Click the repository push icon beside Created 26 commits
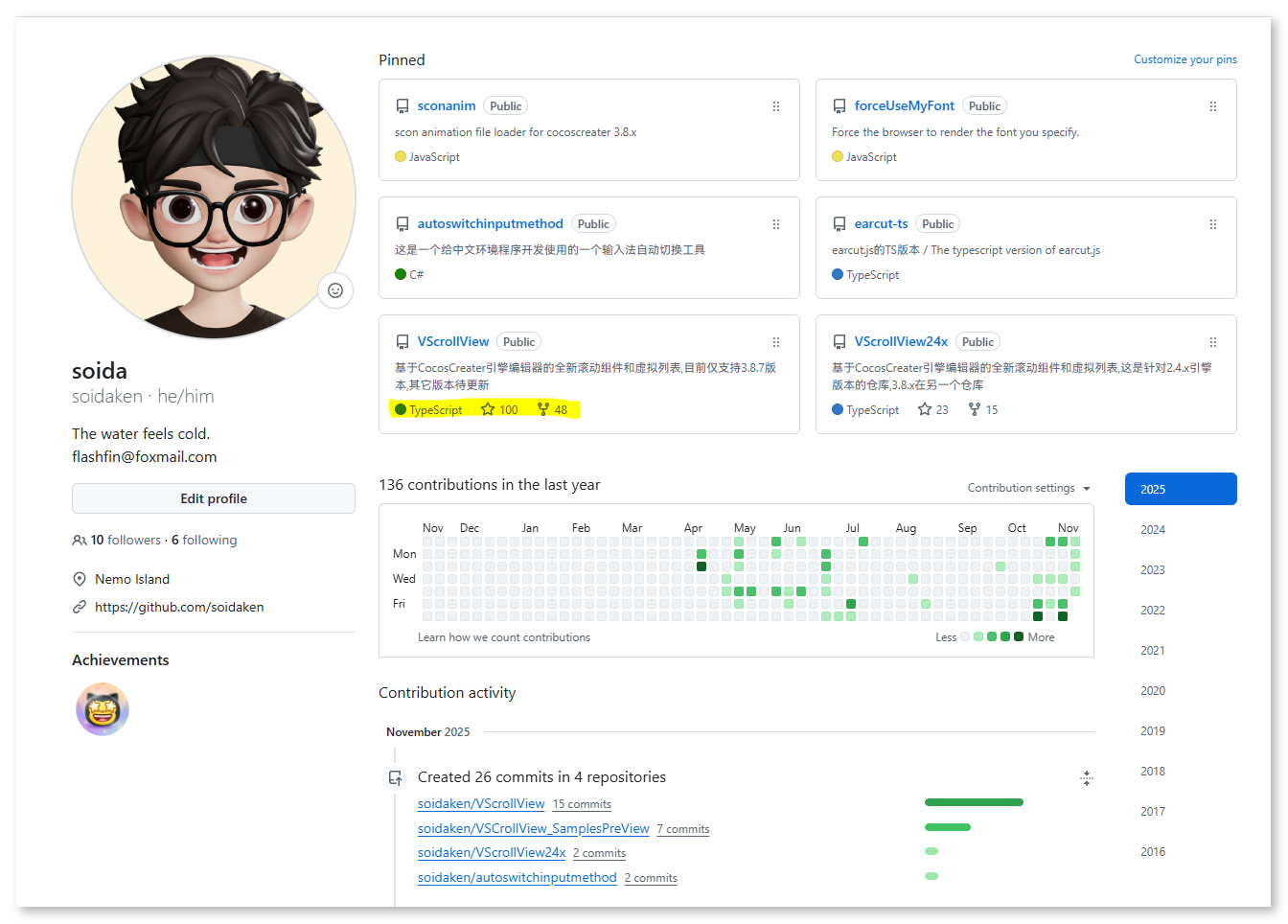 [396, 778]
